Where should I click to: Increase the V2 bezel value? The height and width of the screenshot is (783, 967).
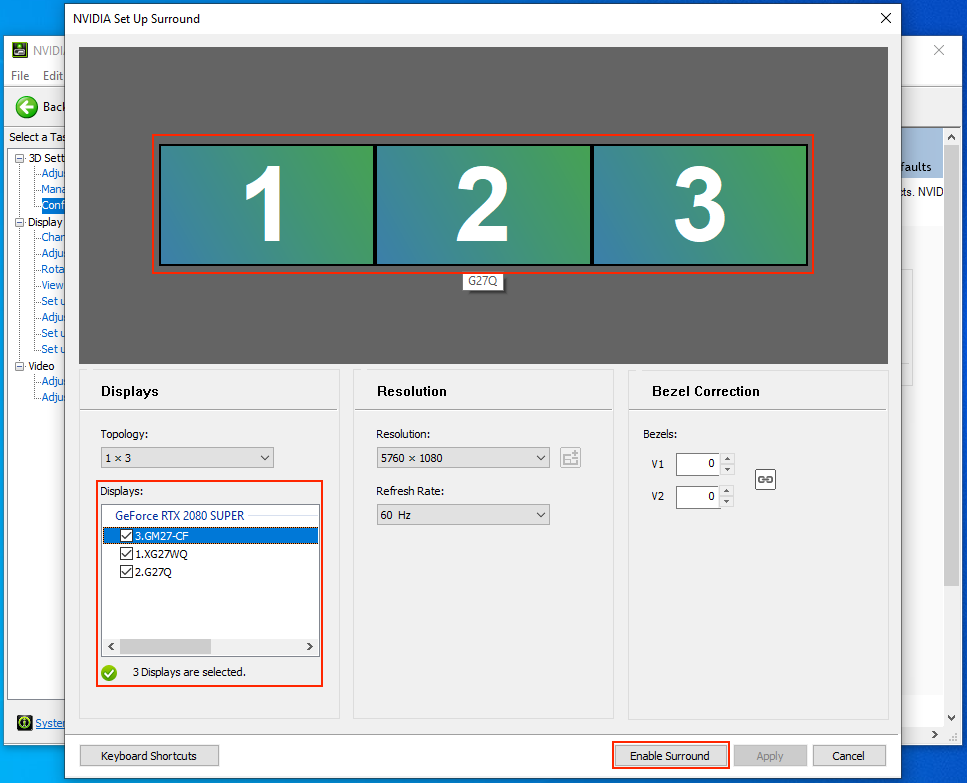(728, 491)
